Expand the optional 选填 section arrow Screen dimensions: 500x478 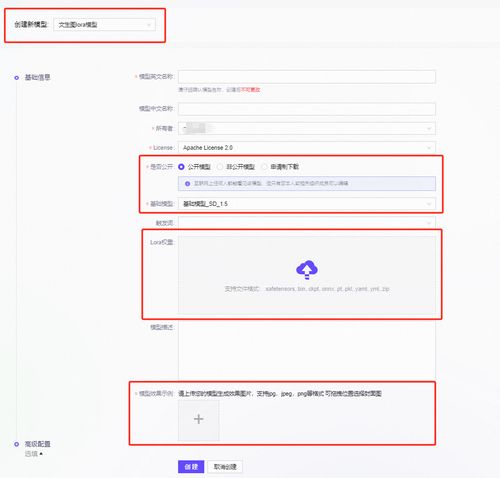tap(41, 454)
